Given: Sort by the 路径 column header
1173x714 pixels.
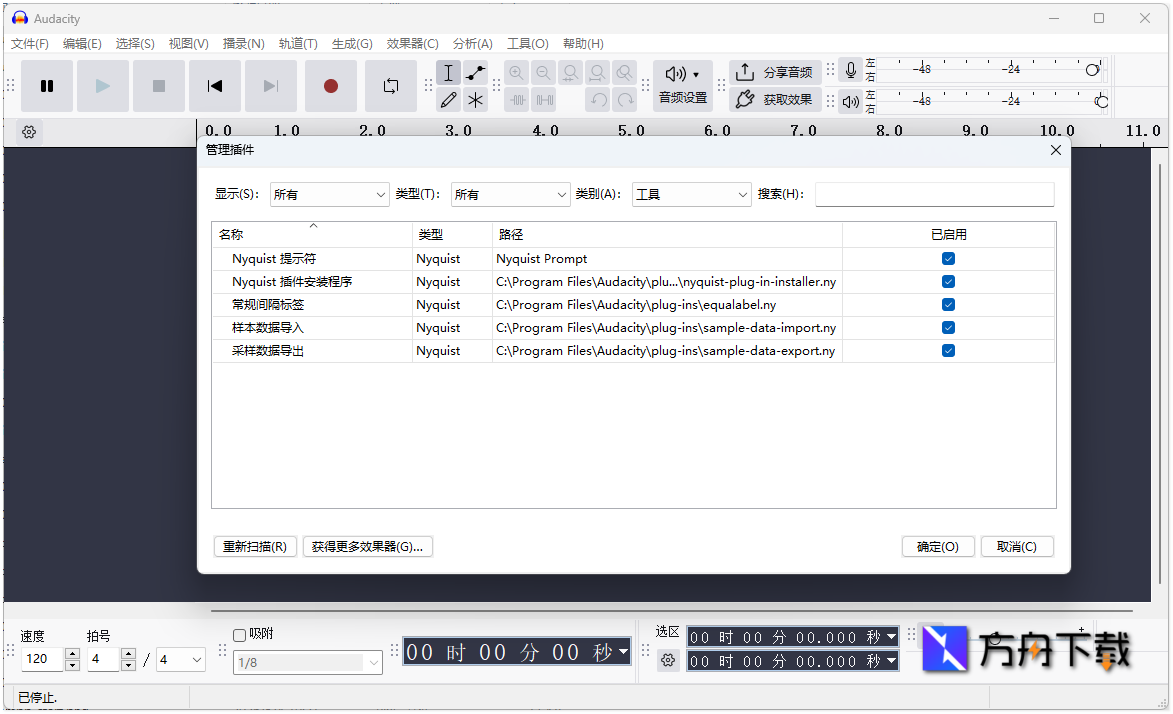Looking at the screenshot, I should [667, 235].
